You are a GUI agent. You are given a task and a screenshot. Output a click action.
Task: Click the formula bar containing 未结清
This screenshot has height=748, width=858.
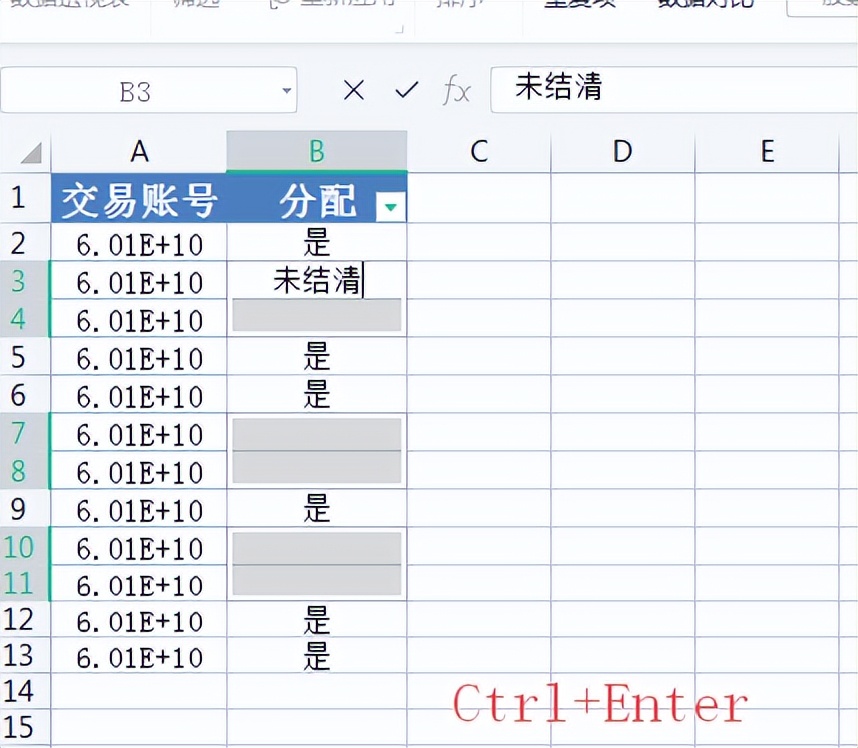tap(674, 90)
